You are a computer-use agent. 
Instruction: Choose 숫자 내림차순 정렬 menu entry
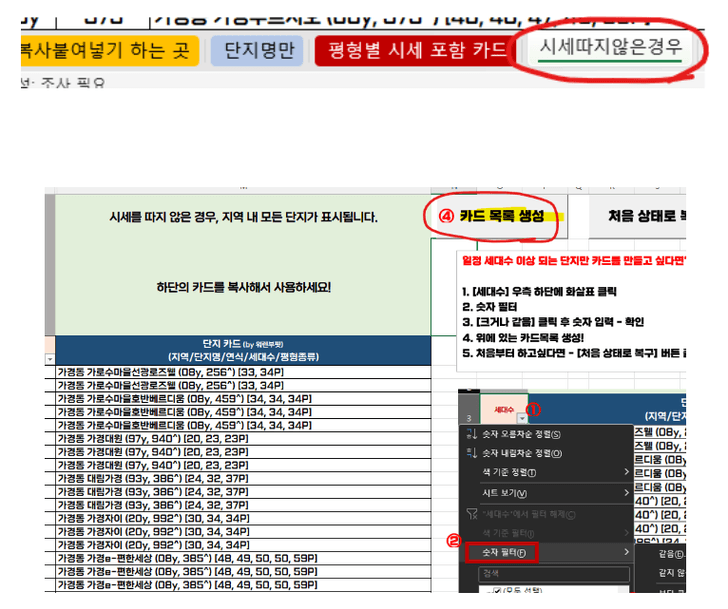coord(522,453)
